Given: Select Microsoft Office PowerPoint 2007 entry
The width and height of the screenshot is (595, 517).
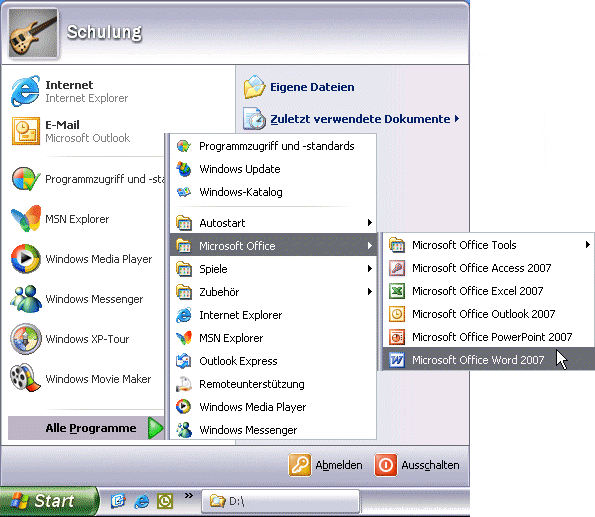Looking at the screenshot, I should (x=488, y=337).
